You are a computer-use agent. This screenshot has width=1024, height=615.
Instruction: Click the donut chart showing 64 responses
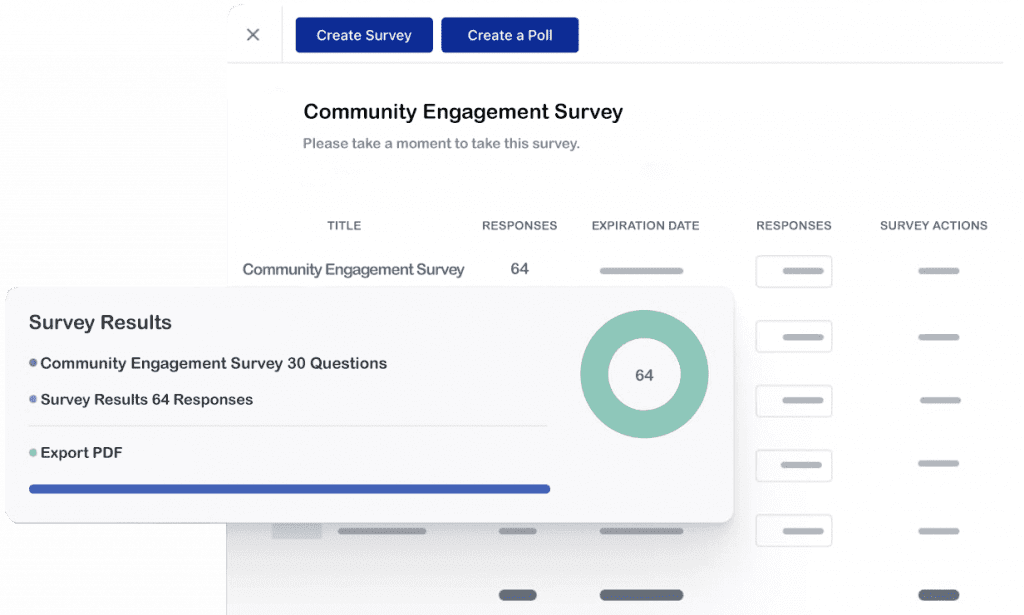644,373
